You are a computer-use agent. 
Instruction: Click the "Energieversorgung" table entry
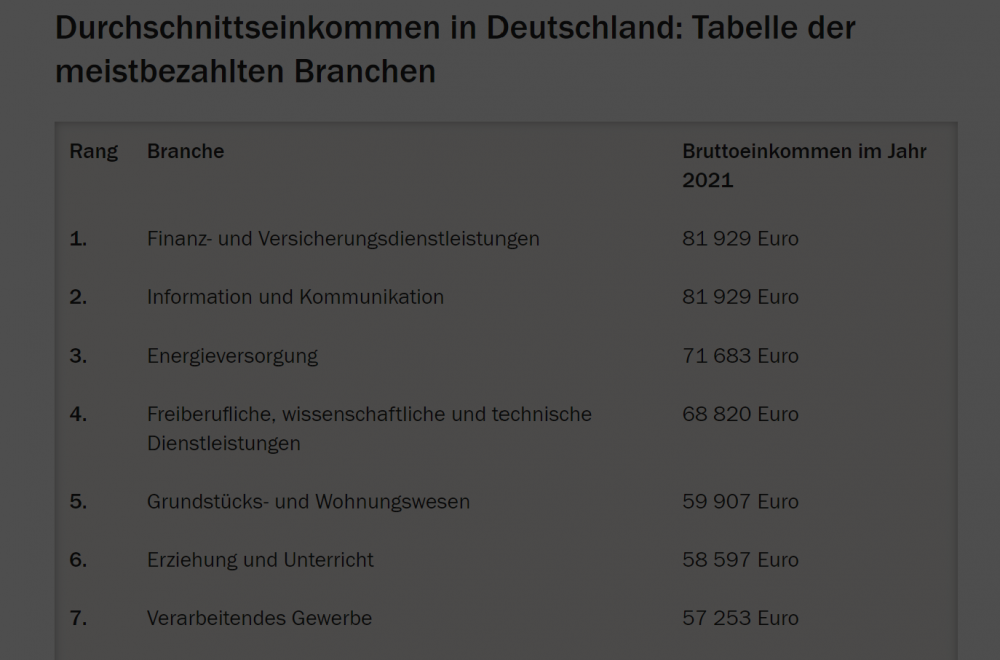coord(232,356)
